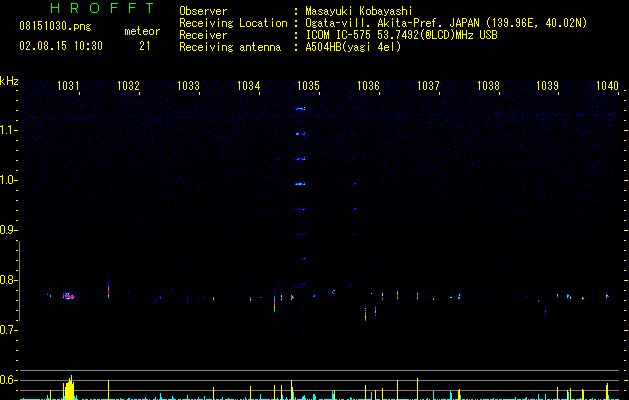This screenshot has height=400, width=629.
Task: Click the A504HB(yagi 4el) antenna text
Action: point(353,47)
